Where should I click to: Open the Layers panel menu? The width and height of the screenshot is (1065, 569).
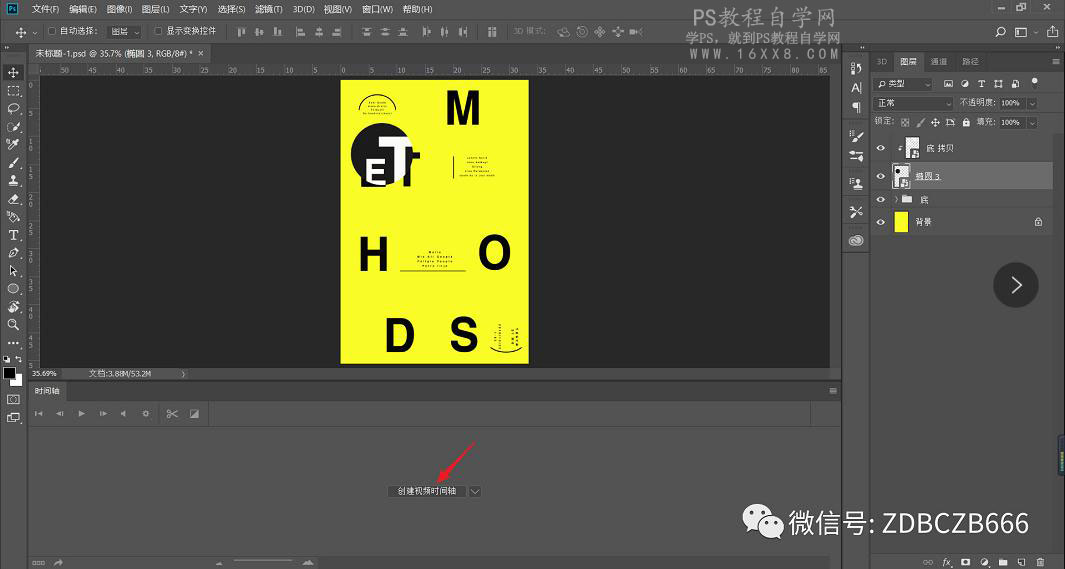(x=1056, y=61)
